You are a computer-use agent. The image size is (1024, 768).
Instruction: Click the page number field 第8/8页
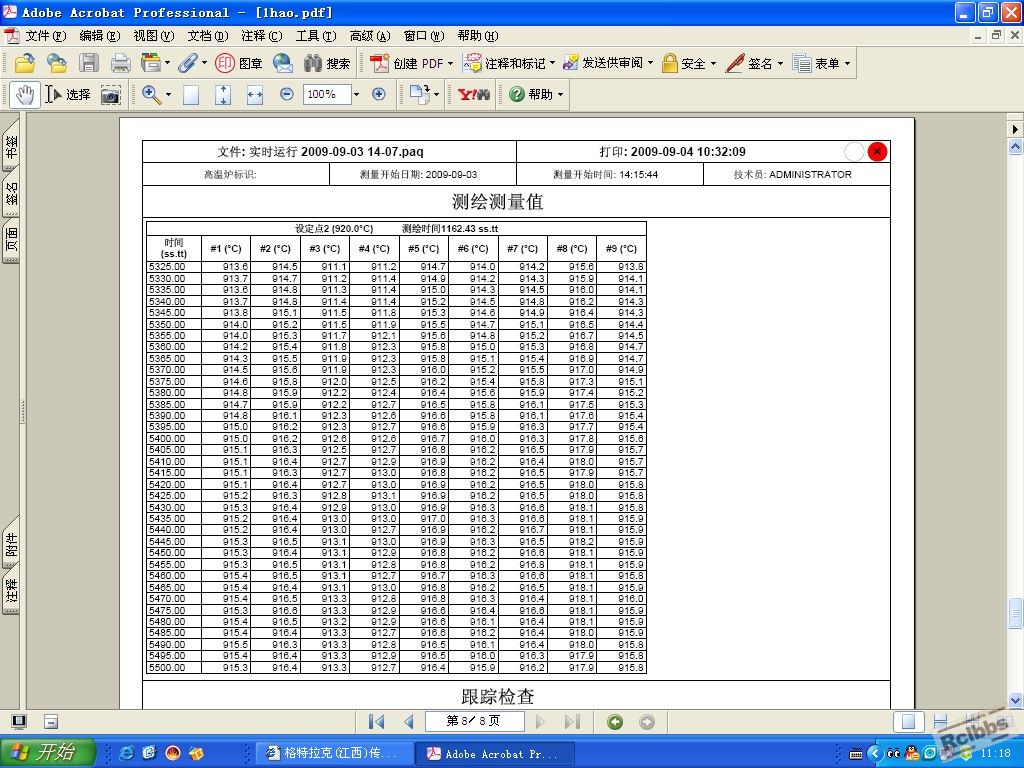474,721
